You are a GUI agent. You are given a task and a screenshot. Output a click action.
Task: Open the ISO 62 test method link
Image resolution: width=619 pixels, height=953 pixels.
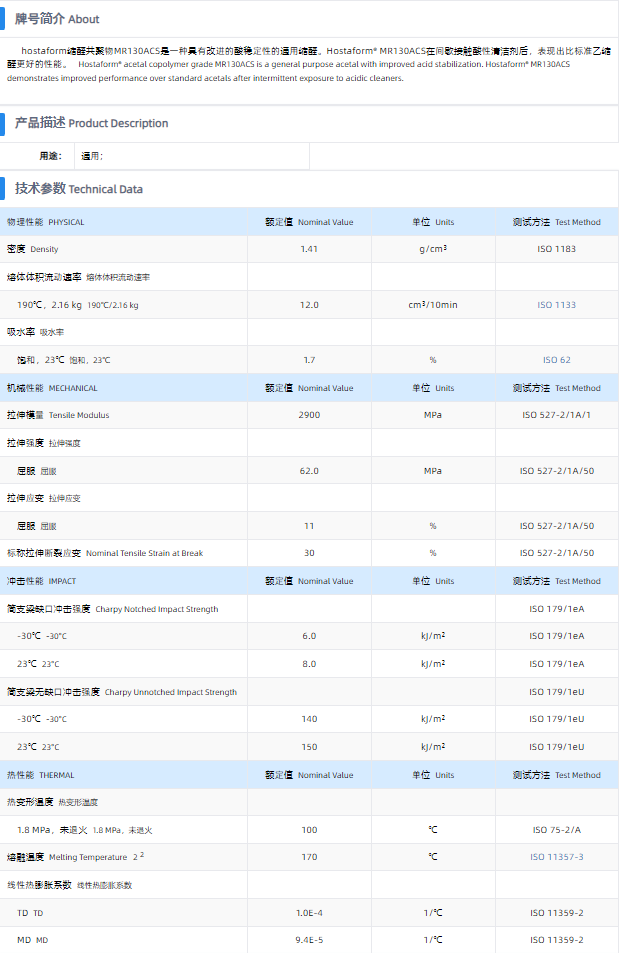556,360
